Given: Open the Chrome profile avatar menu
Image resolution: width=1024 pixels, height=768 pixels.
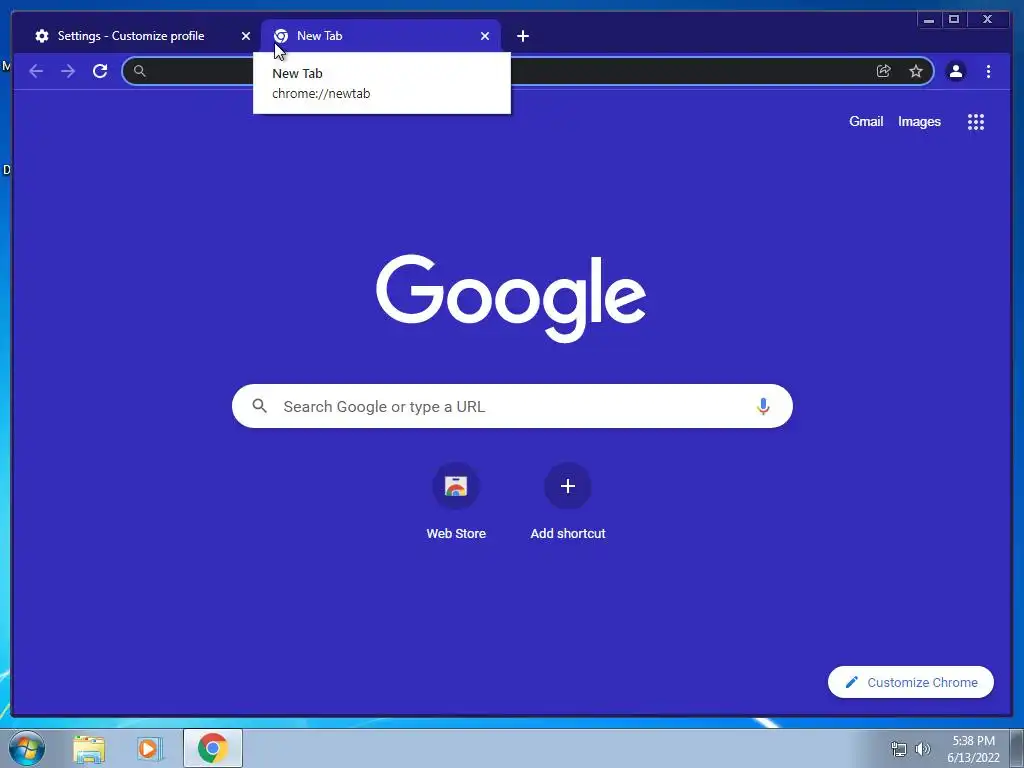Looking at the screenshot, I should pyautogui.click(x=955, y=71).
